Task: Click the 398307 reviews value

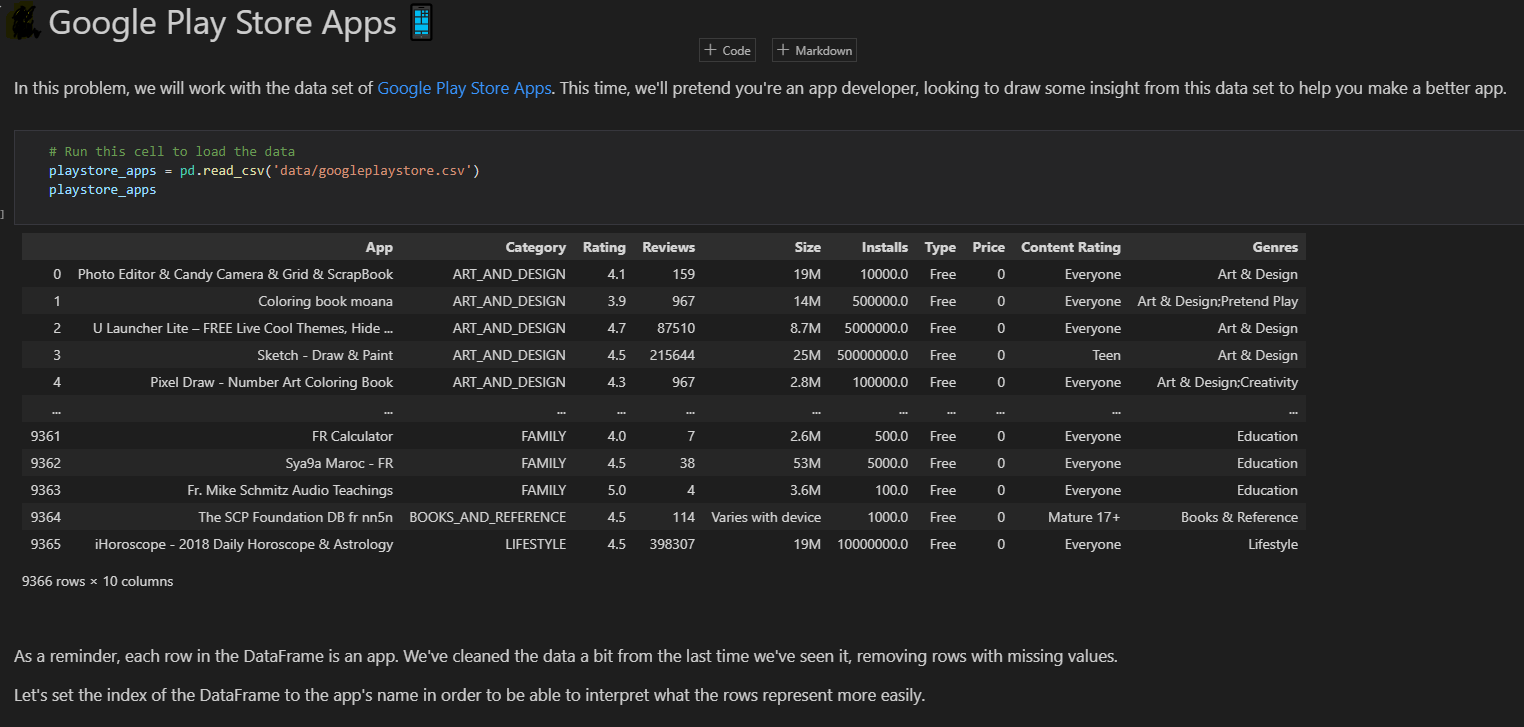Action: pos(672,544)
